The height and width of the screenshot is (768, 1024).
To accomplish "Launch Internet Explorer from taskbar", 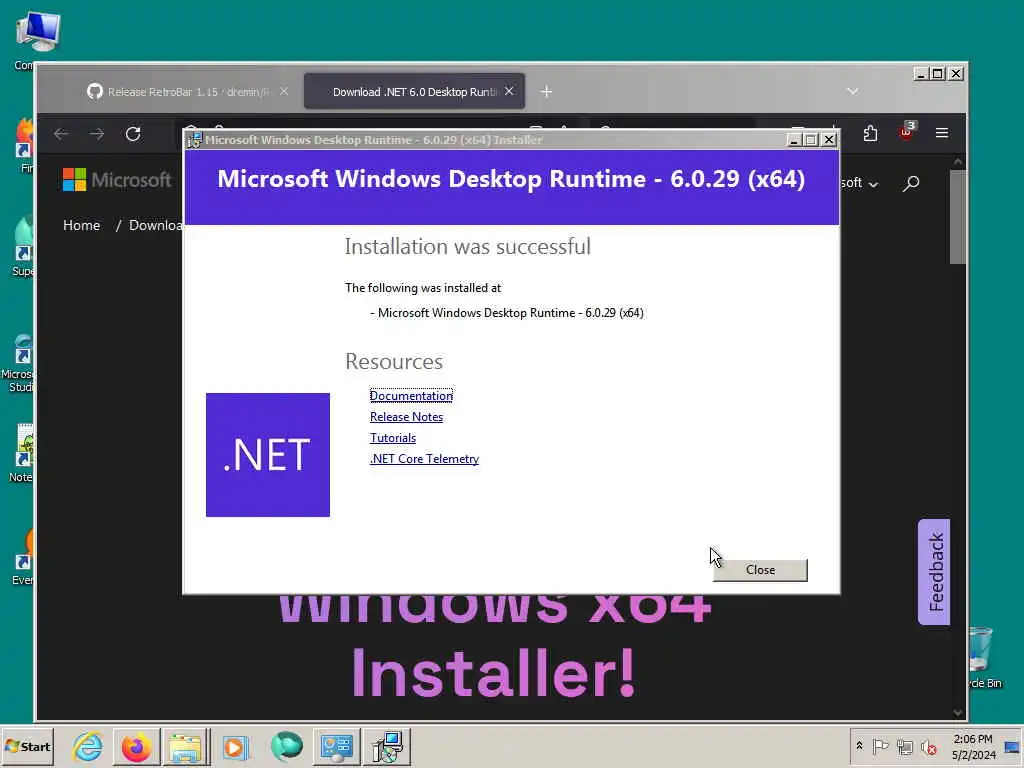I will coord(88,746).
